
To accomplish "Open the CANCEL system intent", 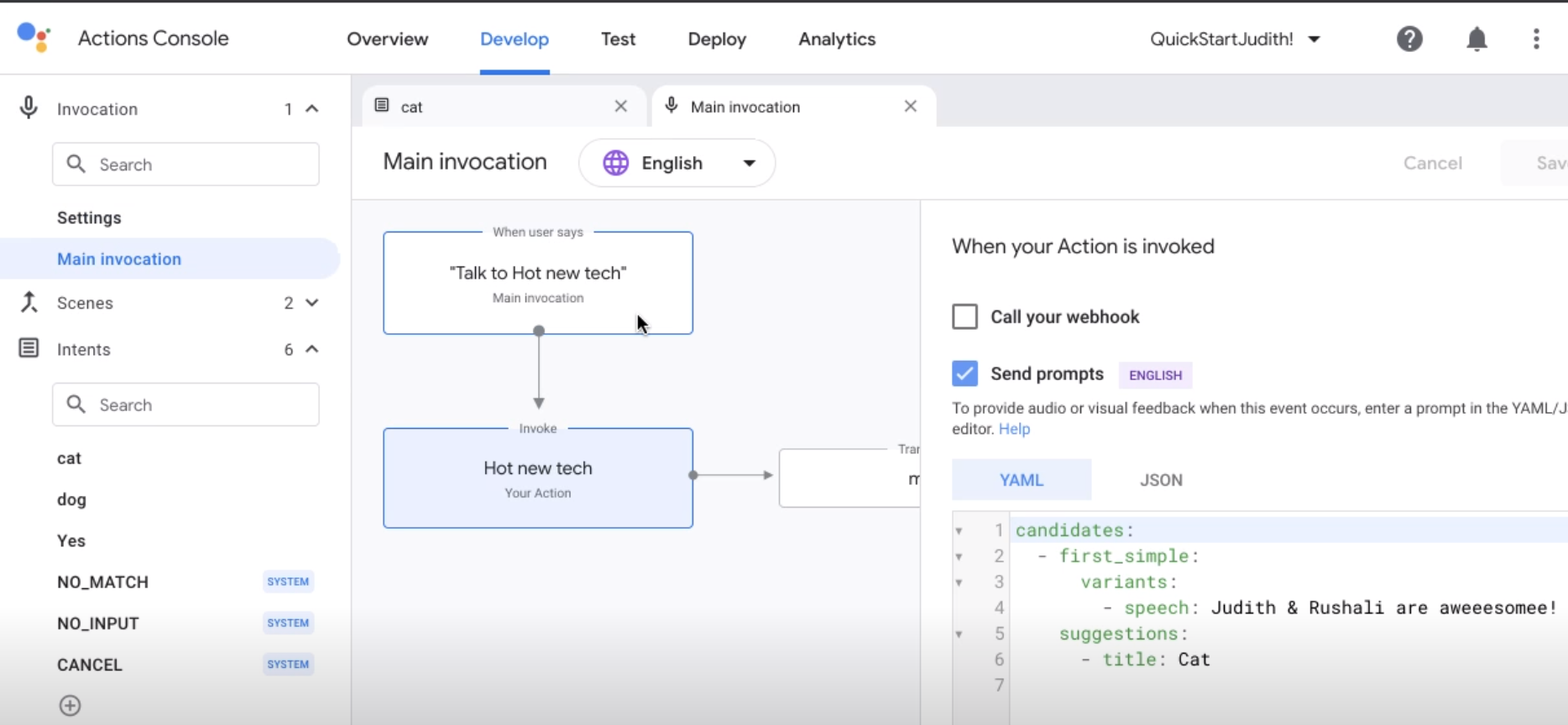I will [x=90, y=665].
